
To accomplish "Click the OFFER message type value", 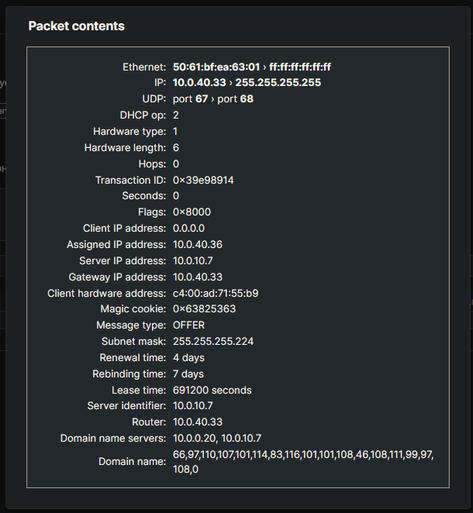I will point(189,325).
